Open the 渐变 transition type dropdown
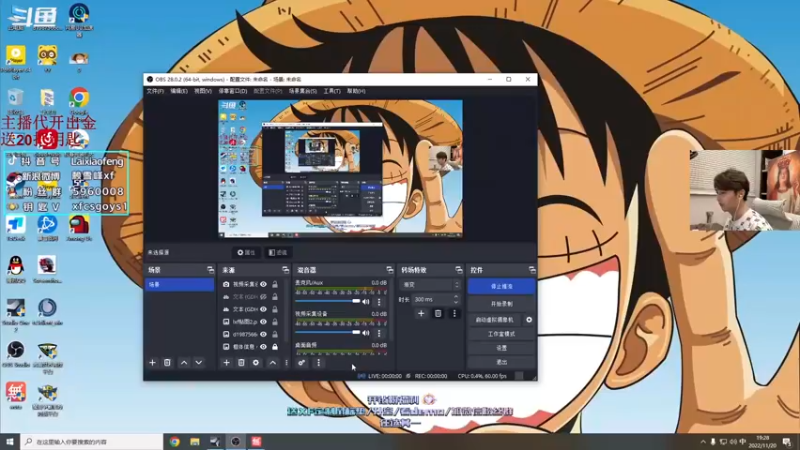 (431, 285)
